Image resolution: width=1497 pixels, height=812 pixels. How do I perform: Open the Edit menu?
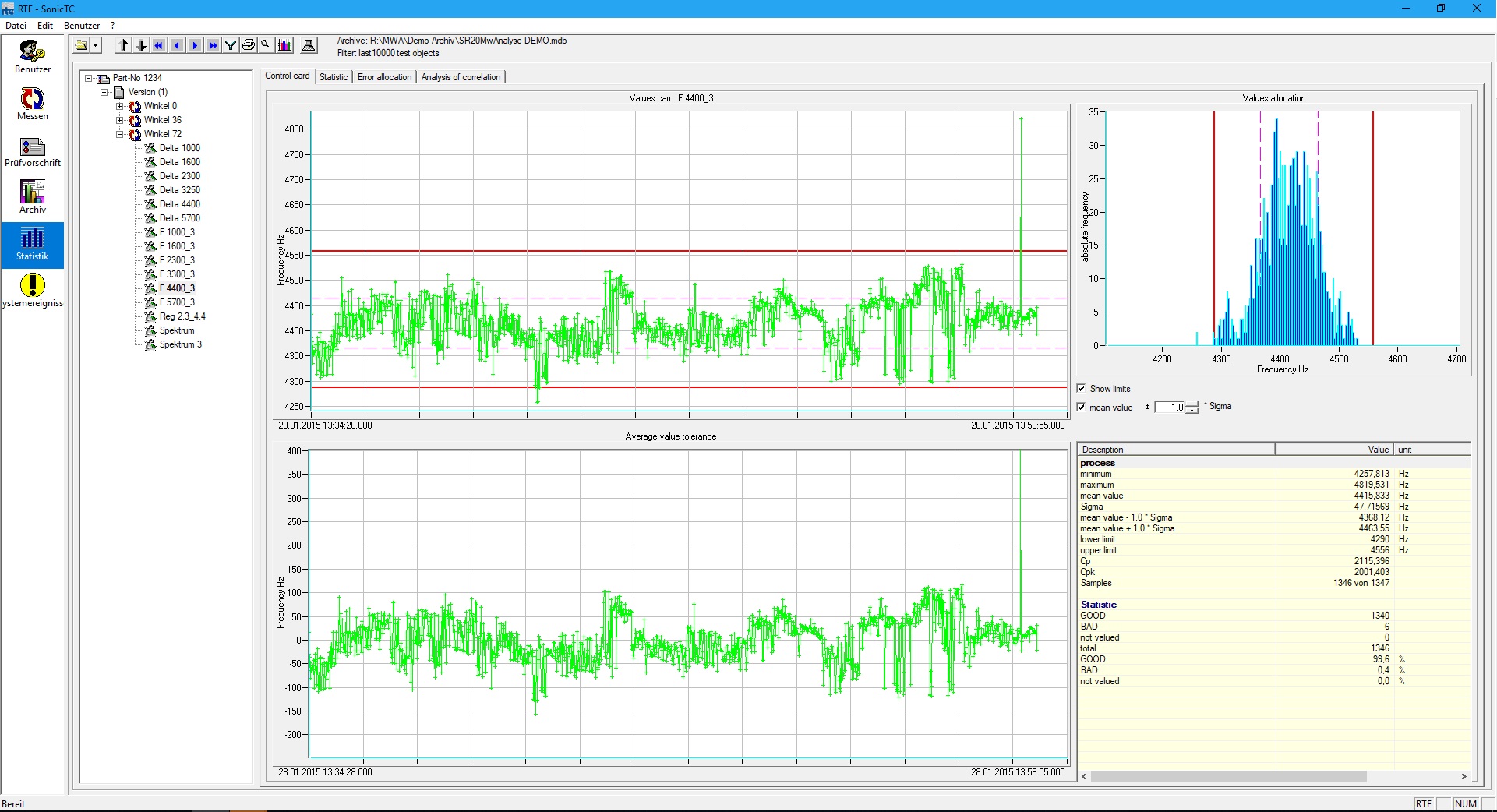point(44,25)
